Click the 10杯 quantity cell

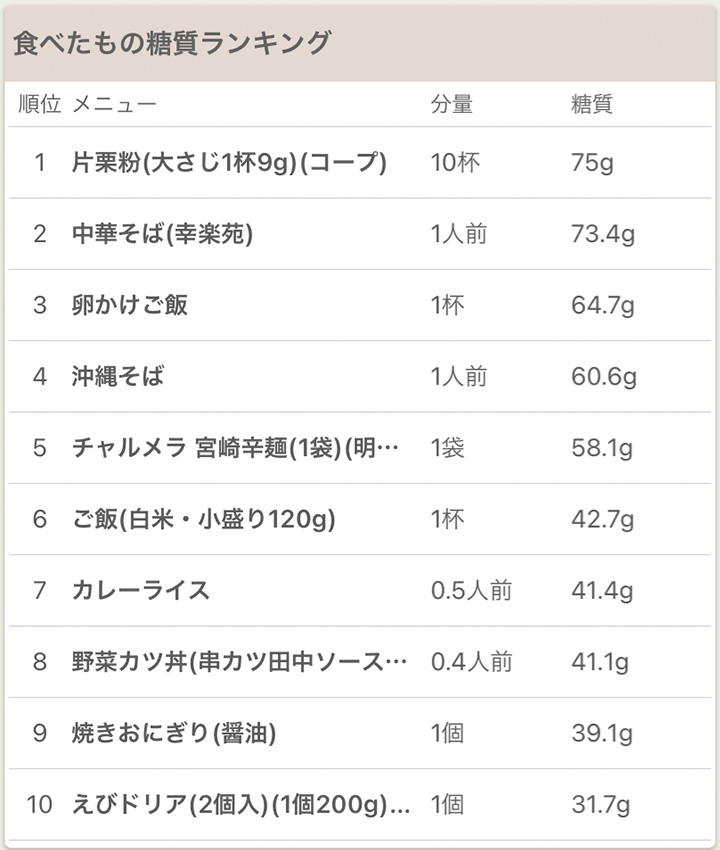coord(455,163)
